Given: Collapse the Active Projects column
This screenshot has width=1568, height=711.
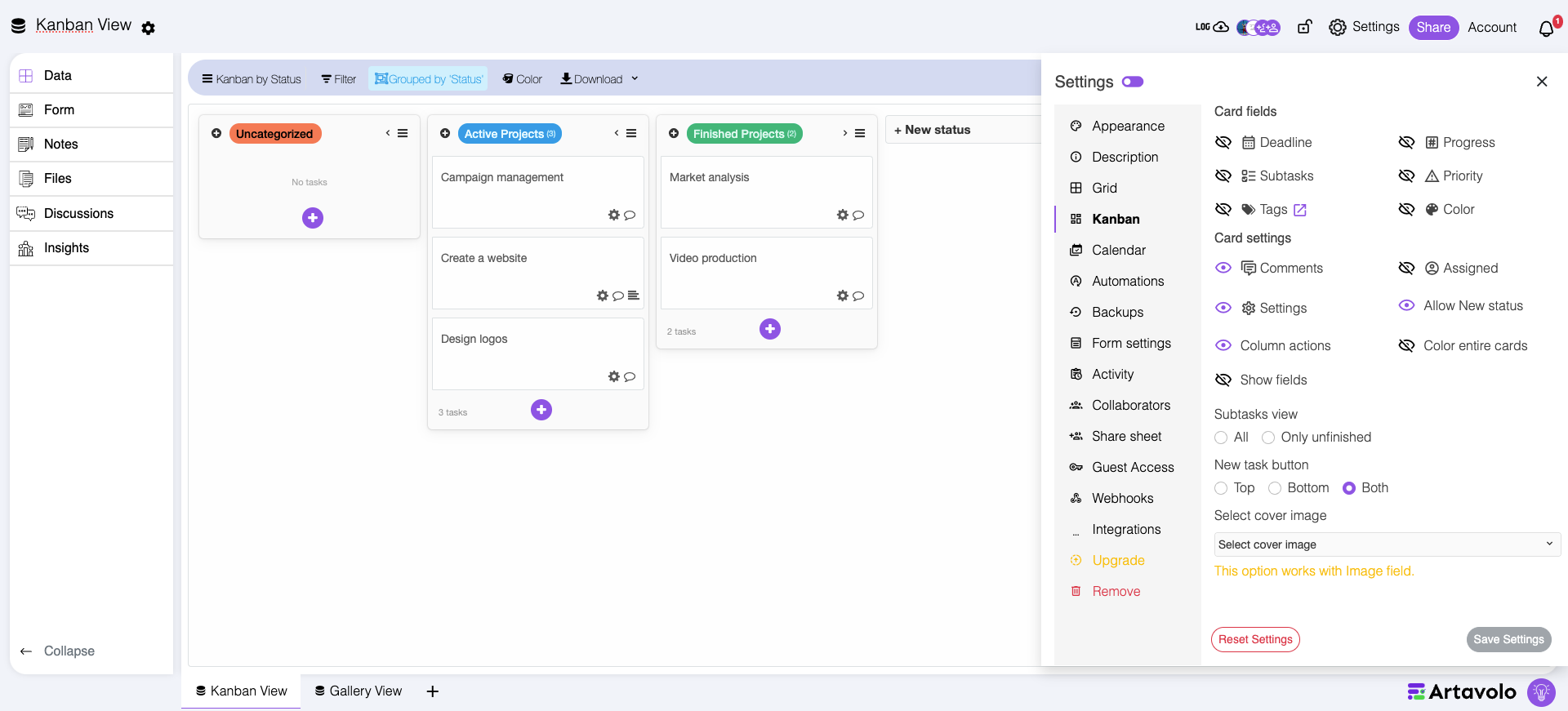Looking at the screenshot, I should [x=617, y=134].
